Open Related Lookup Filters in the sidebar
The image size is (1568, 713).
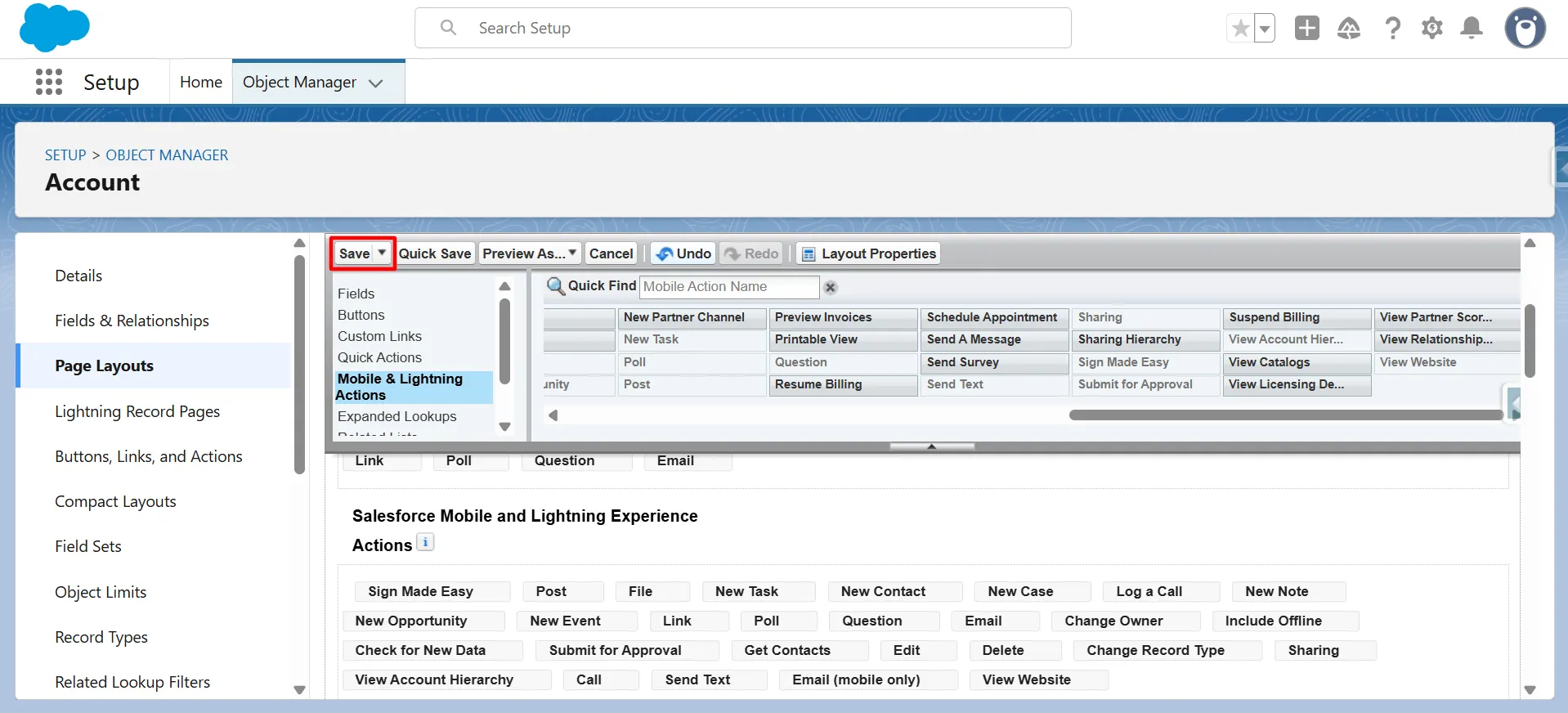coord(132,682)
